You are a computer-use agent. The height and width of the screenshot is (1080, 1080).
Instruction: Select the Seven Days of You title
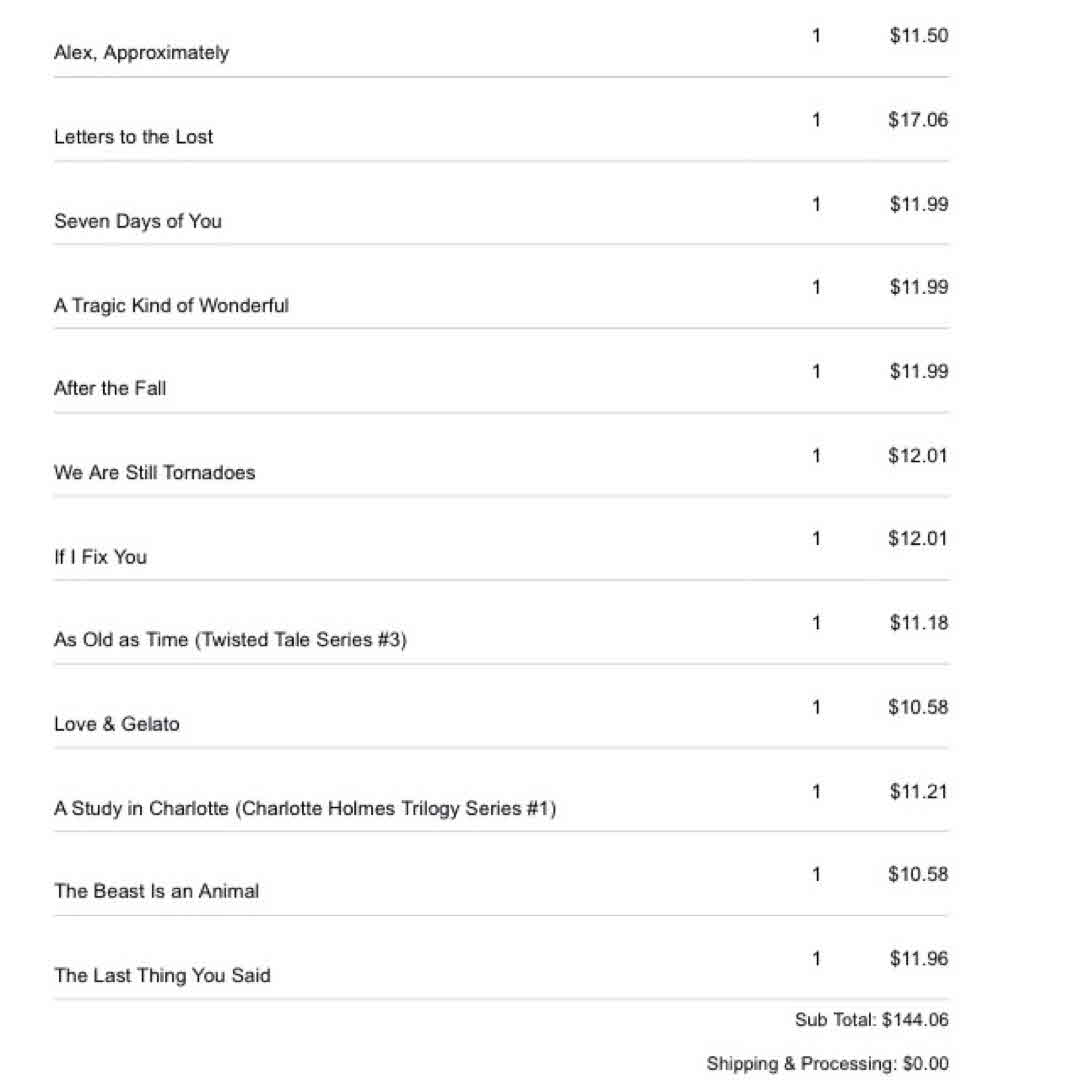pyautogui.click(x=137, y=221)
